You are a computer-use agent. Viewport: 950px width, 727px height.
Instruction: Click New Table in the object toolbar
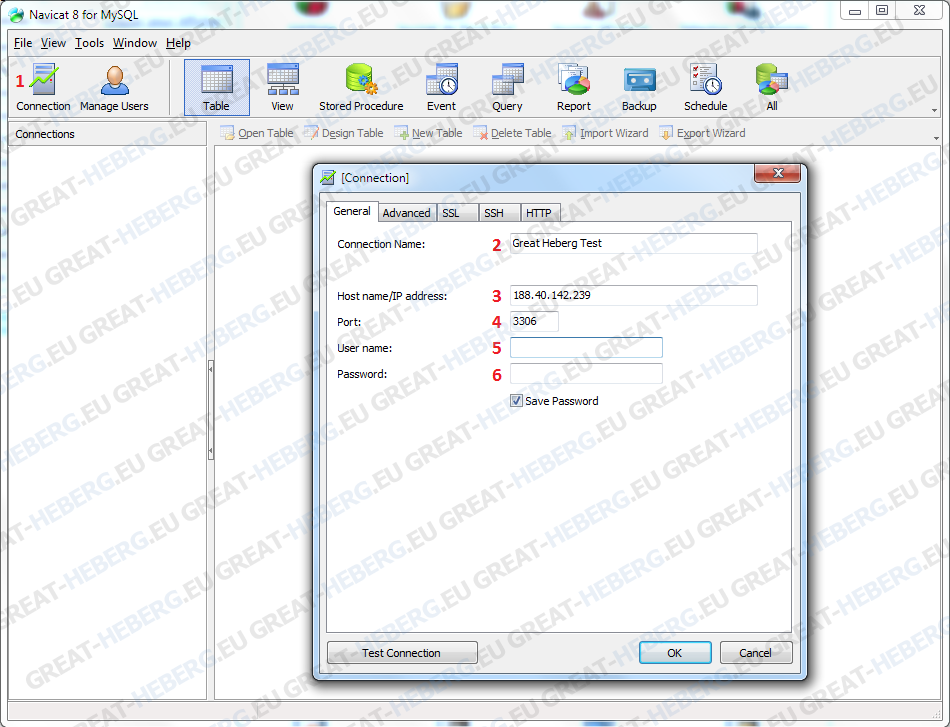click(x=428, y=133)
